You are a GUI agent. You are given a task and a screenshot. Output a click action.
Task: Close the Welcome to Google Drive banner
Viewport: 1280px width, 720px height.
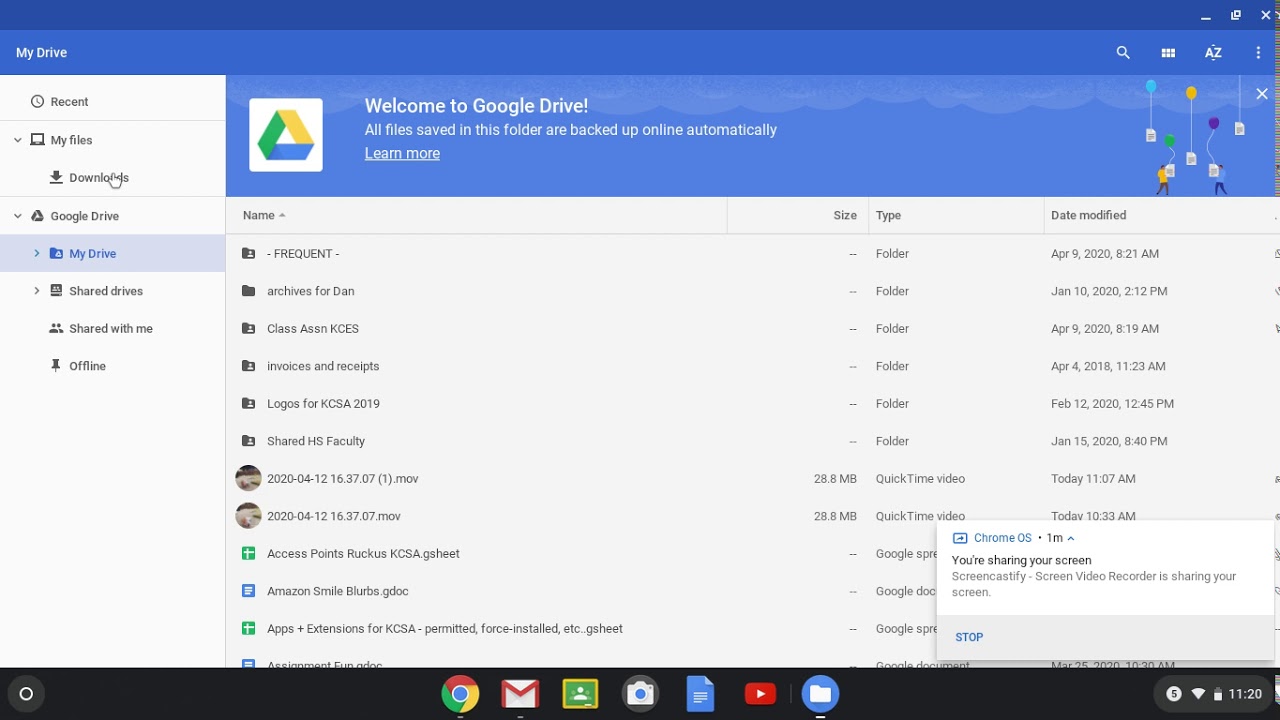click(x=1262, y=94)
